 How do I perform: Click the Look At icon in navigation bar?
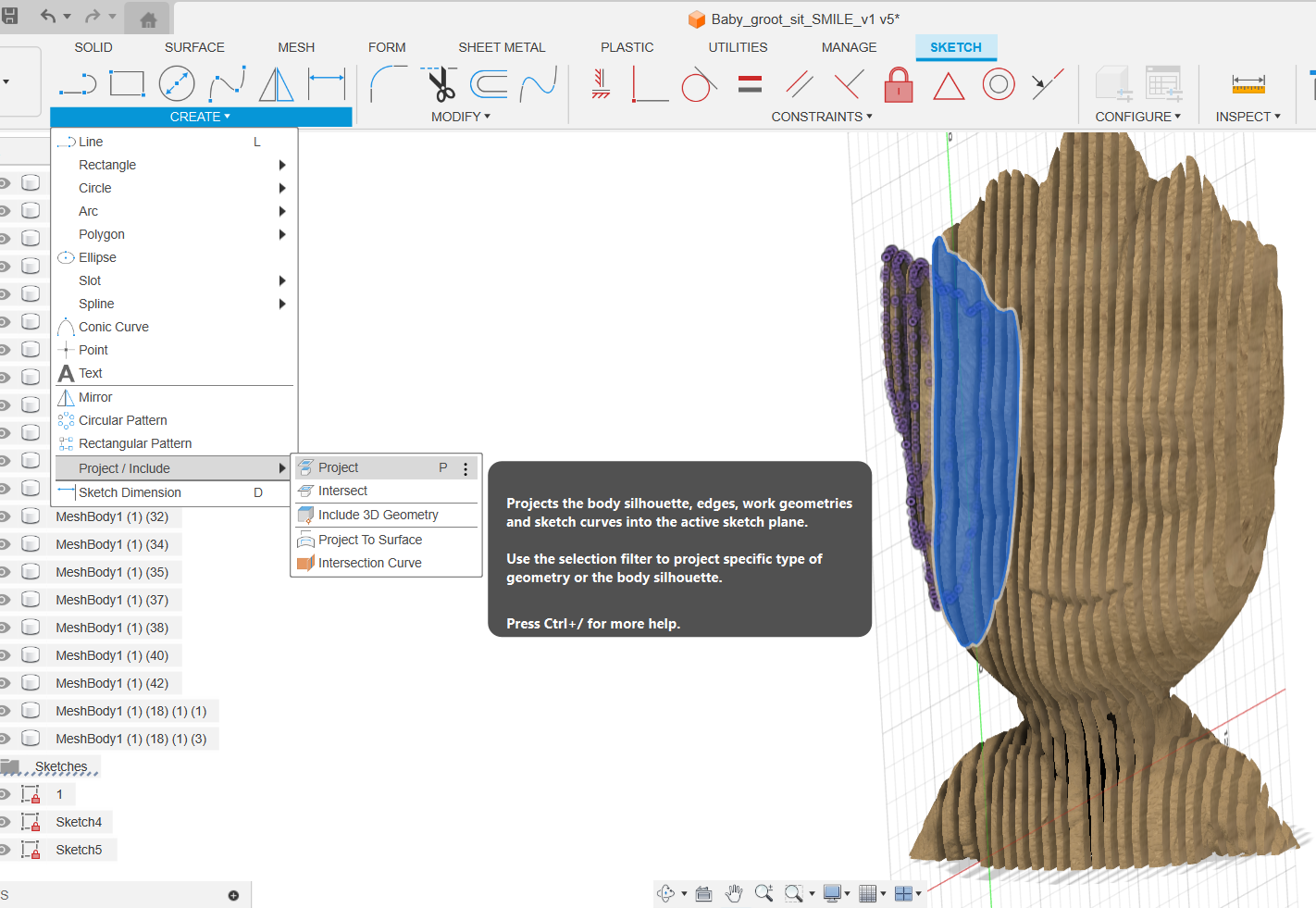click(x=703, y=893)
